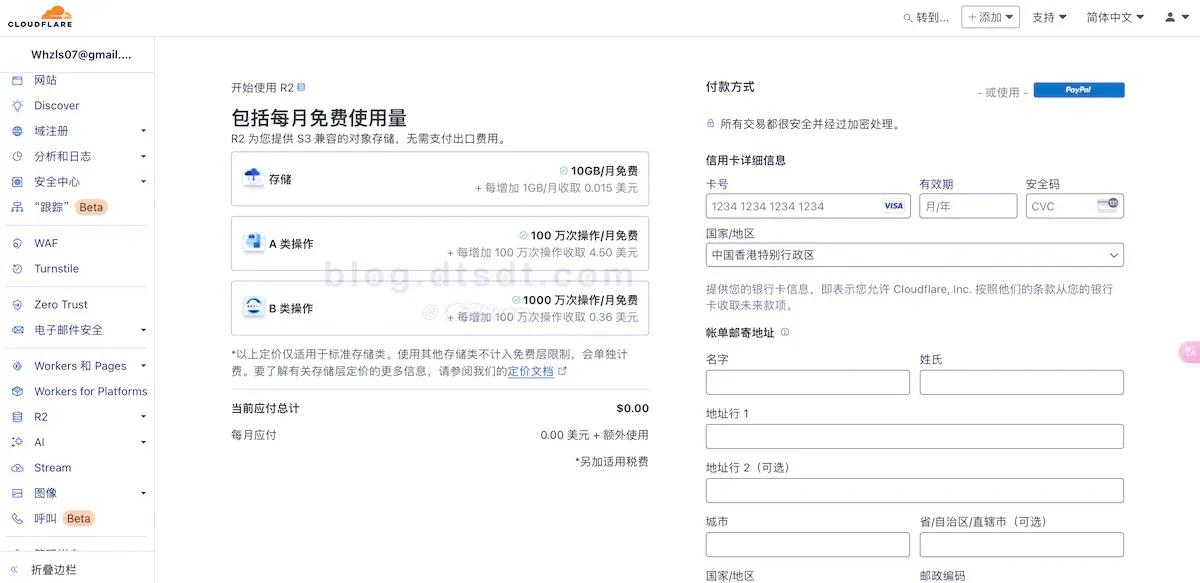Click the 姓氏 last name field
The width and height of the screenshot is (1200, 583).
coord(1022,382)
